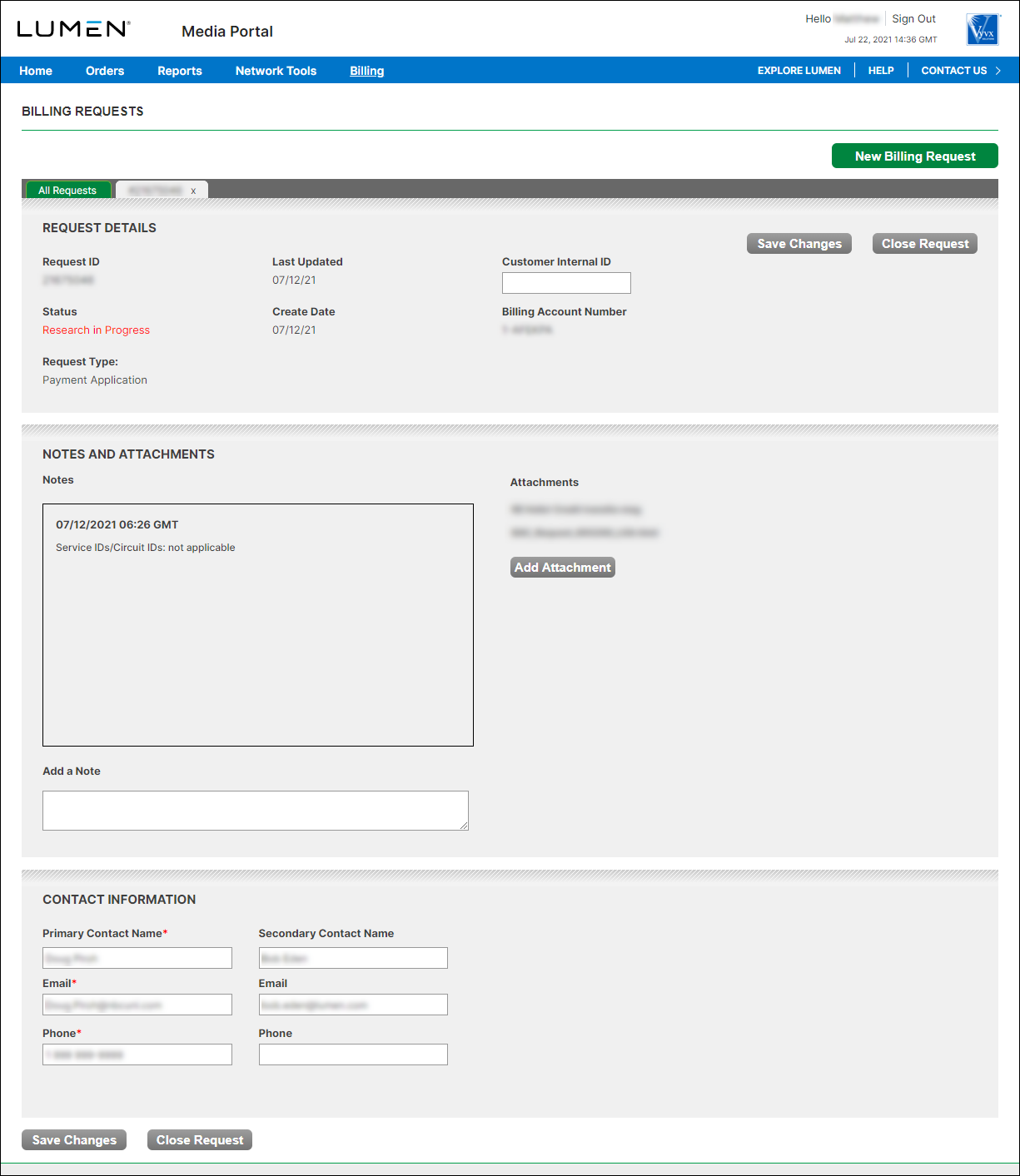Click Explore Lumen link
Screen dimensions: 1020x1176
(x=799, y=71)
